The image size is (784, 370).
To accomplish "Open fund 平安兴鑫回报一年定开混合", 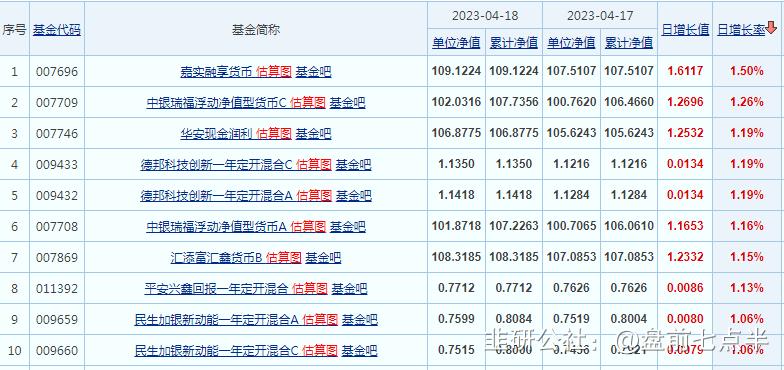I will point(216,289).
